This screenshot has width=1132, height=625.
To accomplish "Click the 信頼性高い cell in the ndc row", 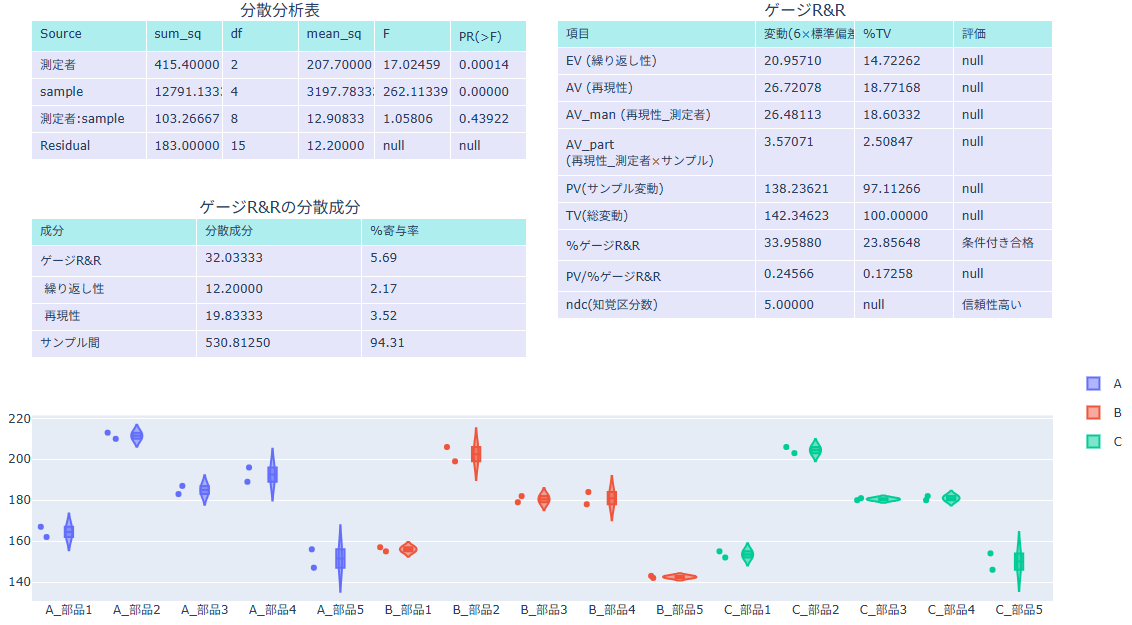I will [991, 304].
